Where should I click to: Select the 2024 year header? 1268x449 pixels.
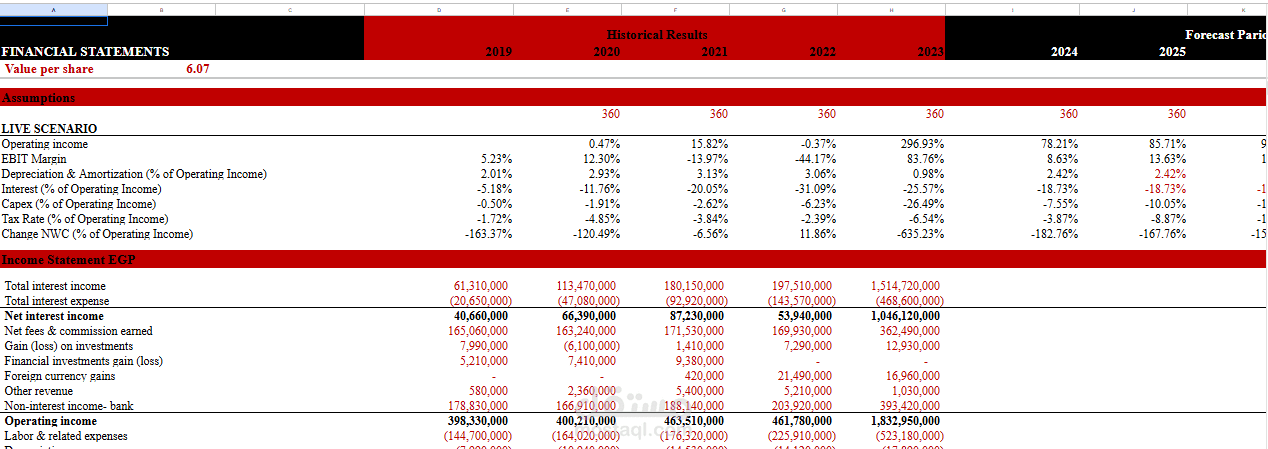point(1064,52)
